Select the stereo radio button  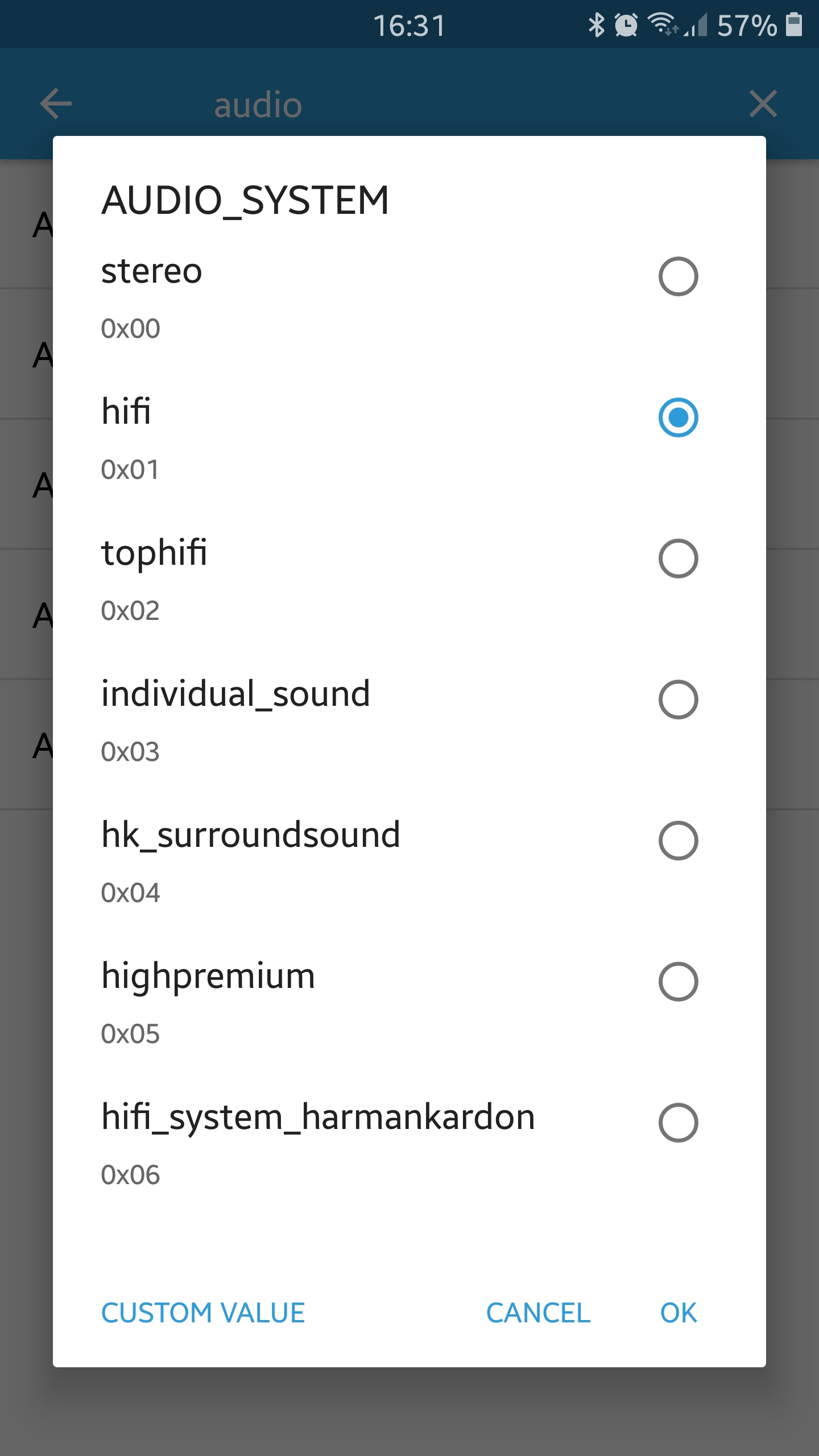[678, 276]
